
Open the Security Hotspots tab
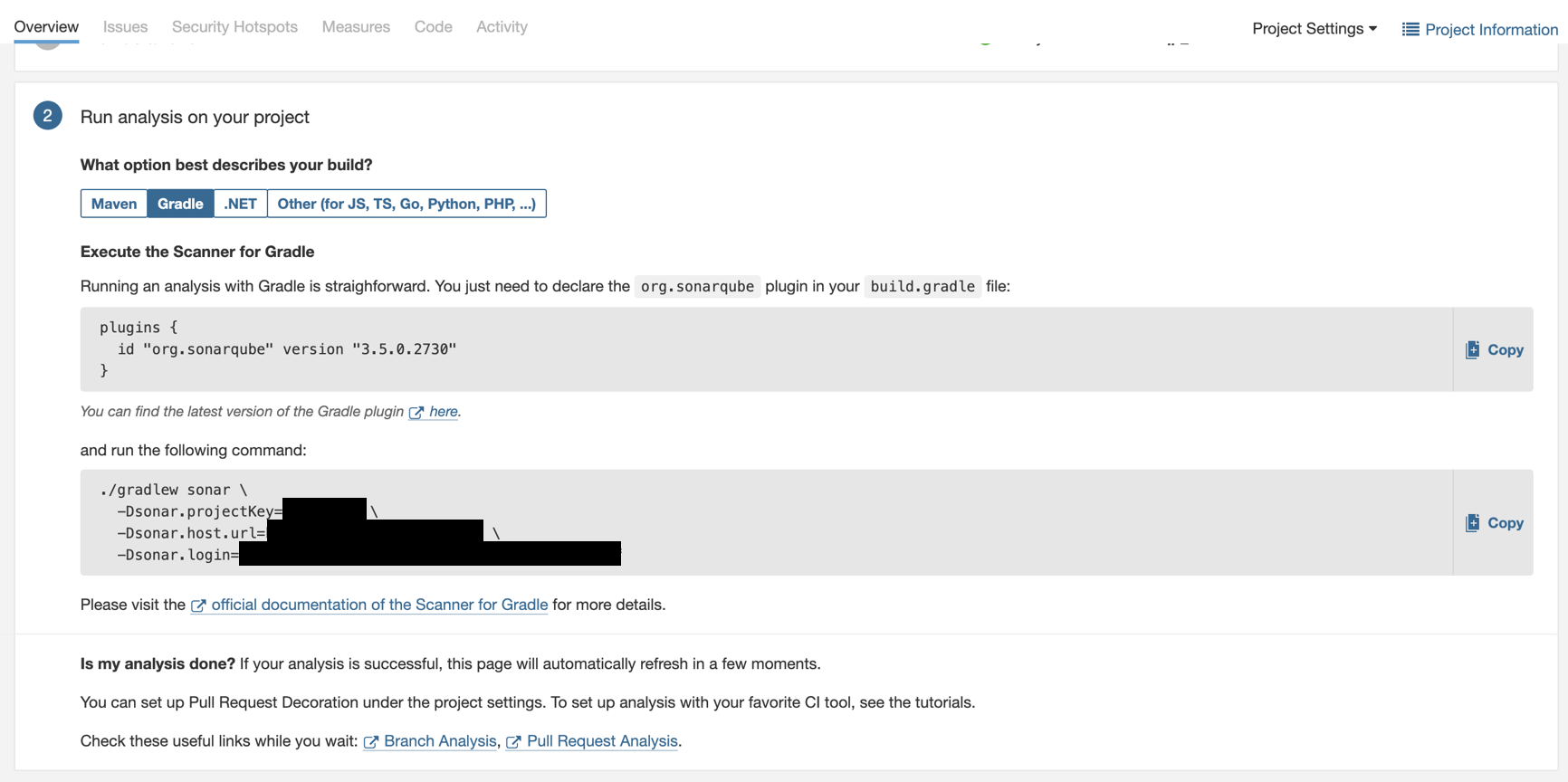tap(234, 27)
